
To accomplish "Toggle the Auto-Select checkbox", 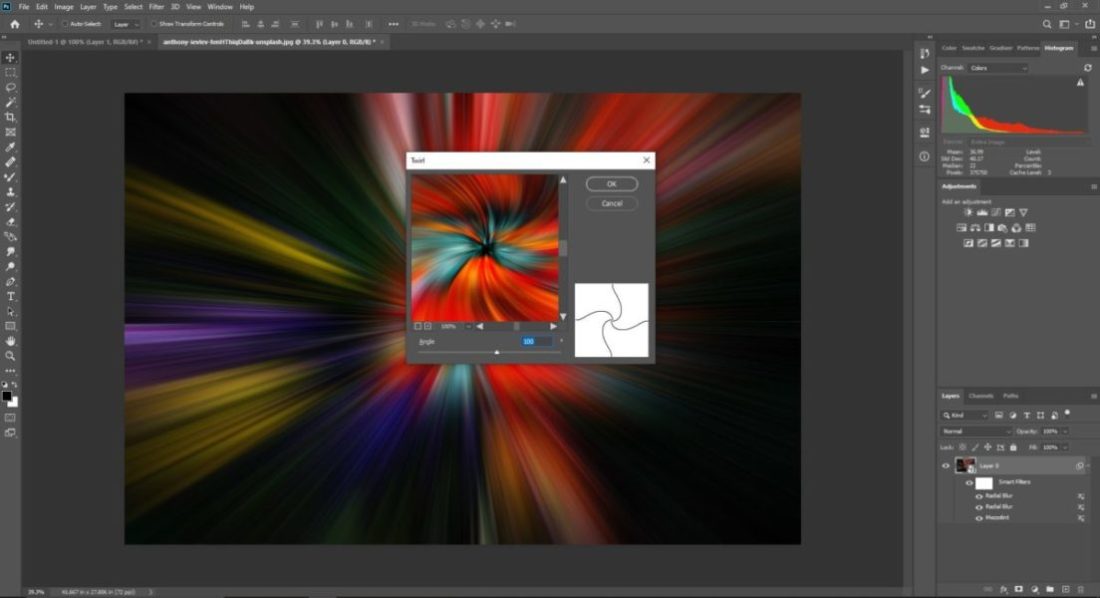I will coord(65,24).
